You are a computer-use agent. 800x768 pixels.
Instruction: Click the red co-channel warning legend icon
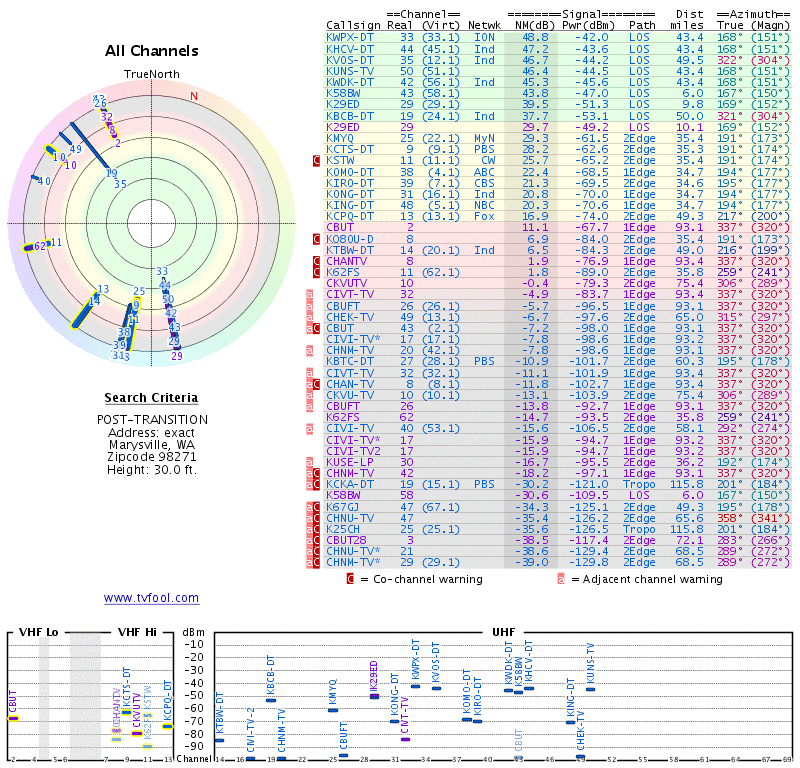click(350, 579)
